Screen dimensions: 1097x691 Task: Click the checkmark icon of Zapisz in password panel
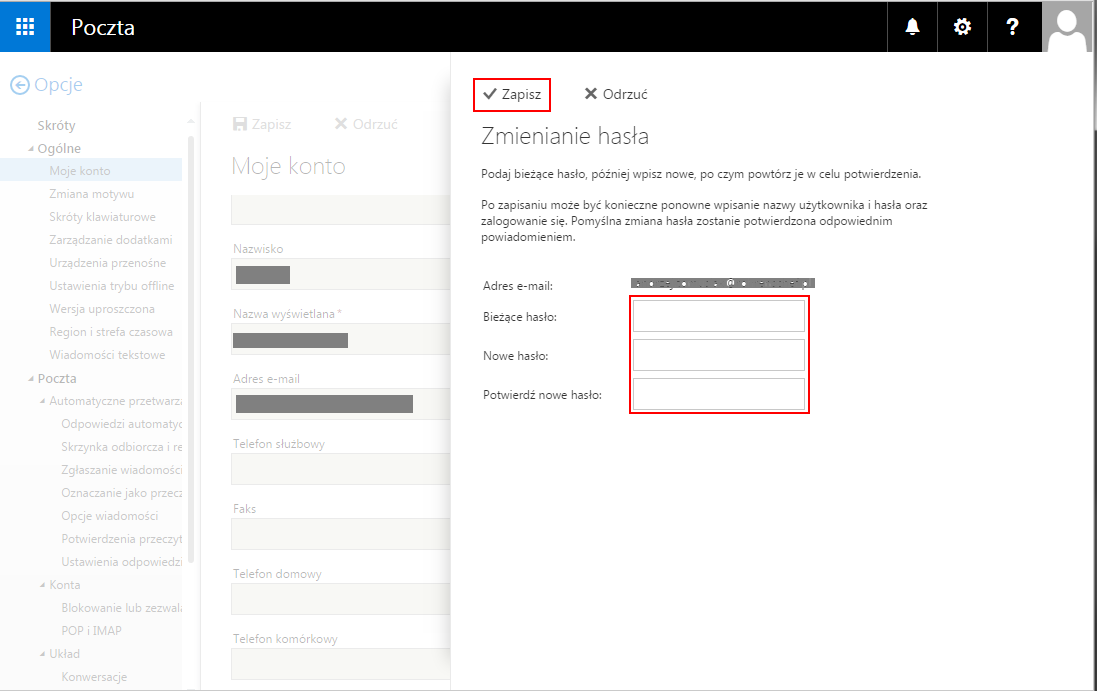tap(490, 94)
